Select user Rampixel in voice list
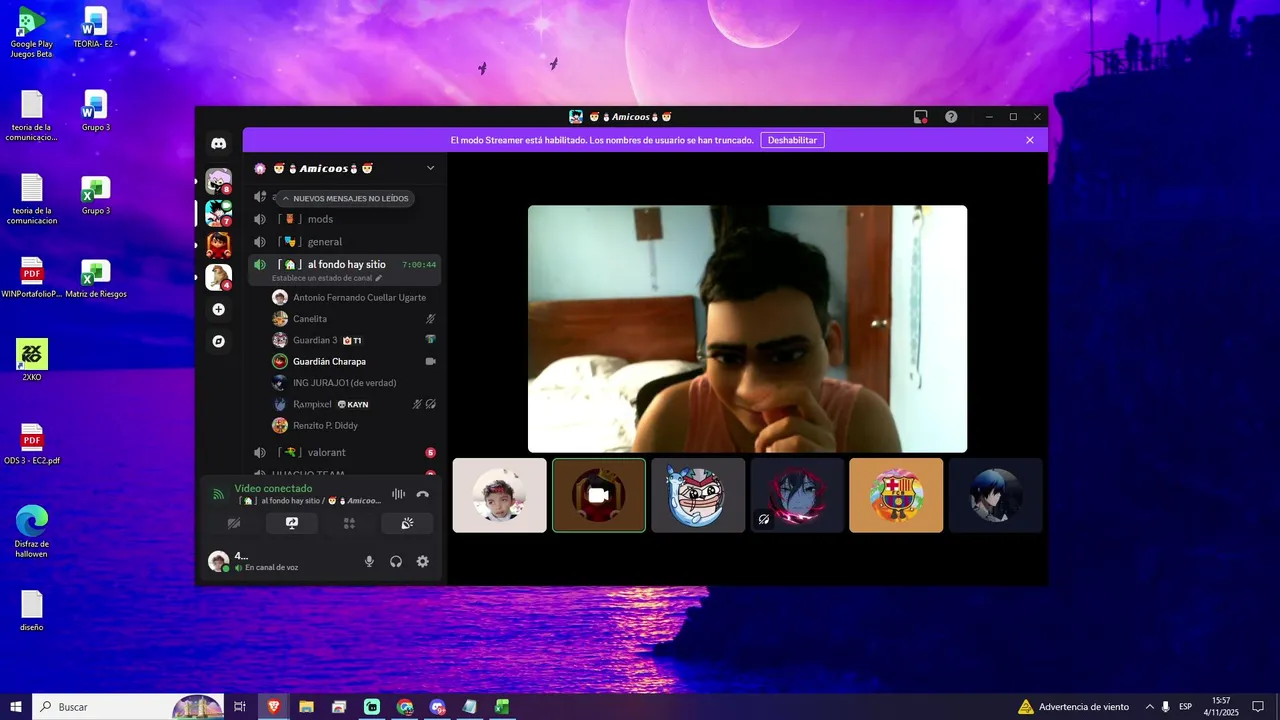Viewport: 1280px width, 720px height. pos(354,404)
